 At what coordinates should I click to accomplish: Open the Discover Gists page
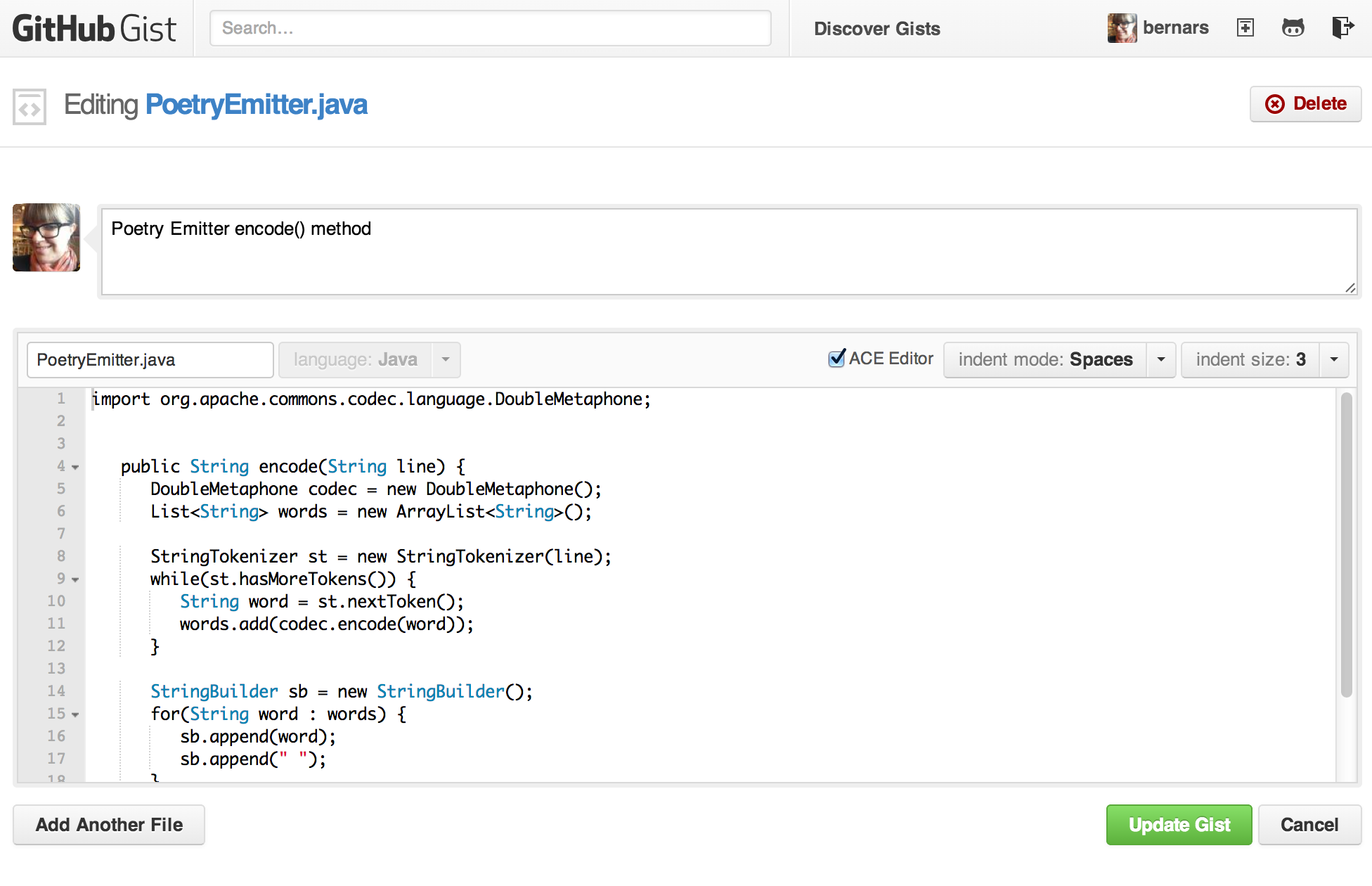[876, 29]
